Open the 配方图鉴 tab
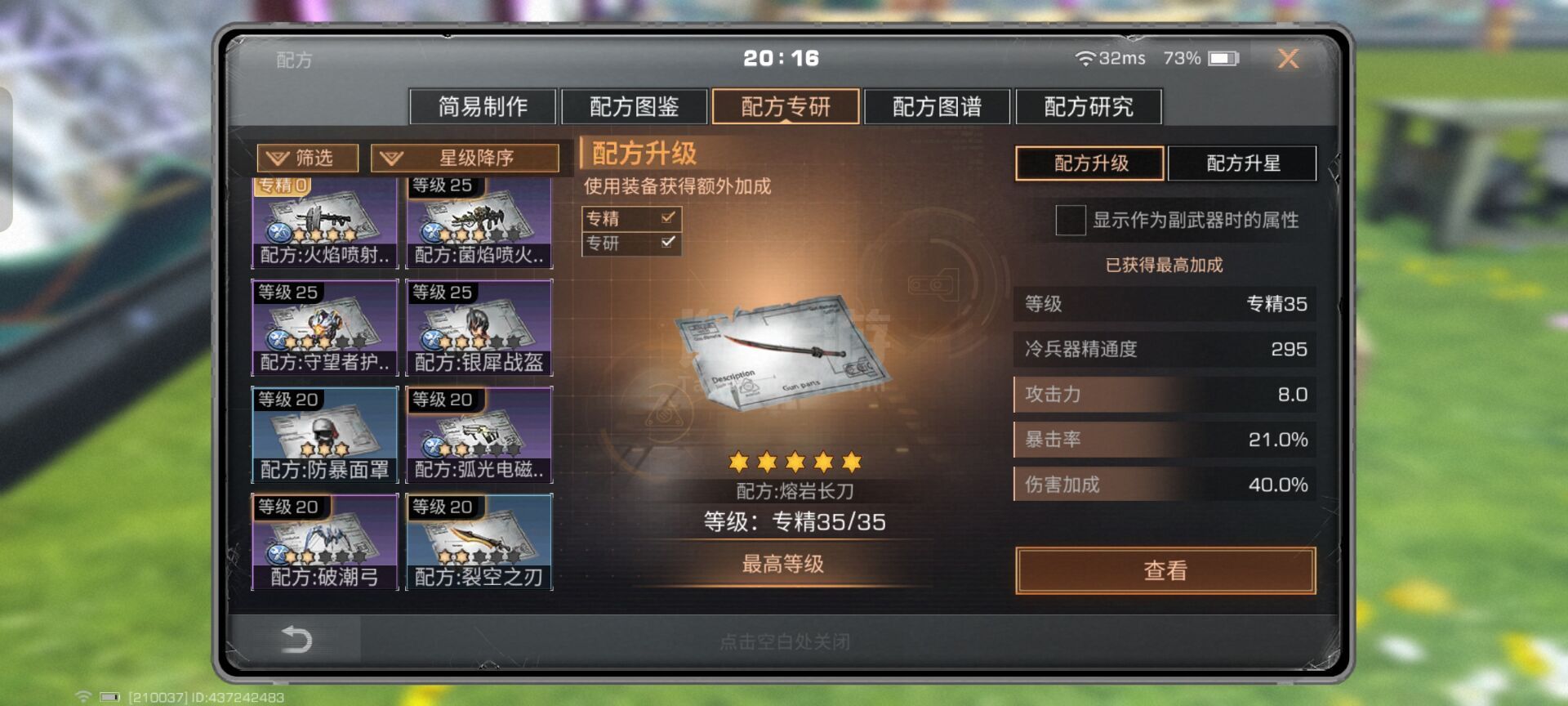This screenshot has height=706, width=1568. click(635, 106)
